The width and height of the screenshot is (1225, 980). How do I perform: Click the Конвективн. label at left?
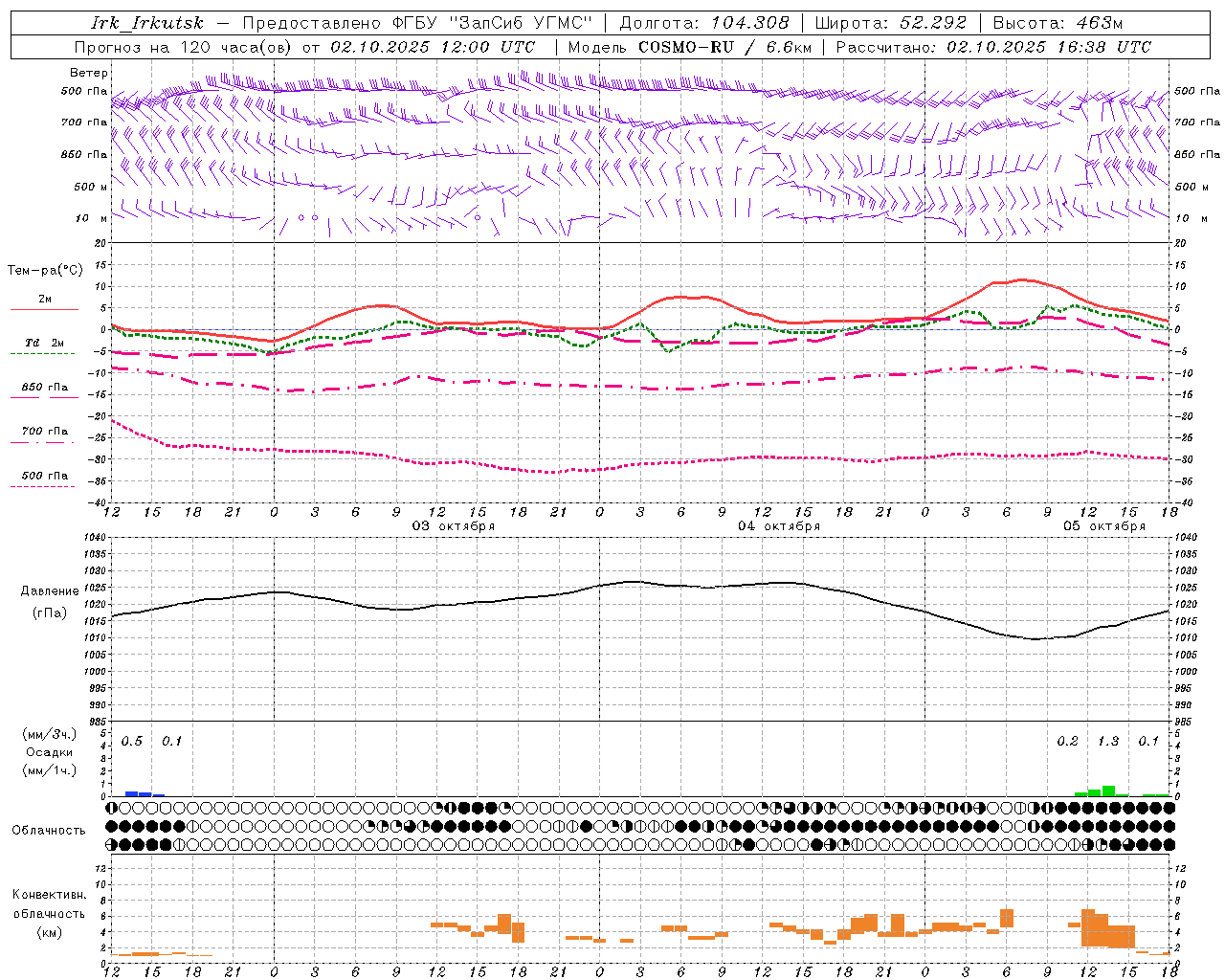pyautogui.click(x=50, y=895)
